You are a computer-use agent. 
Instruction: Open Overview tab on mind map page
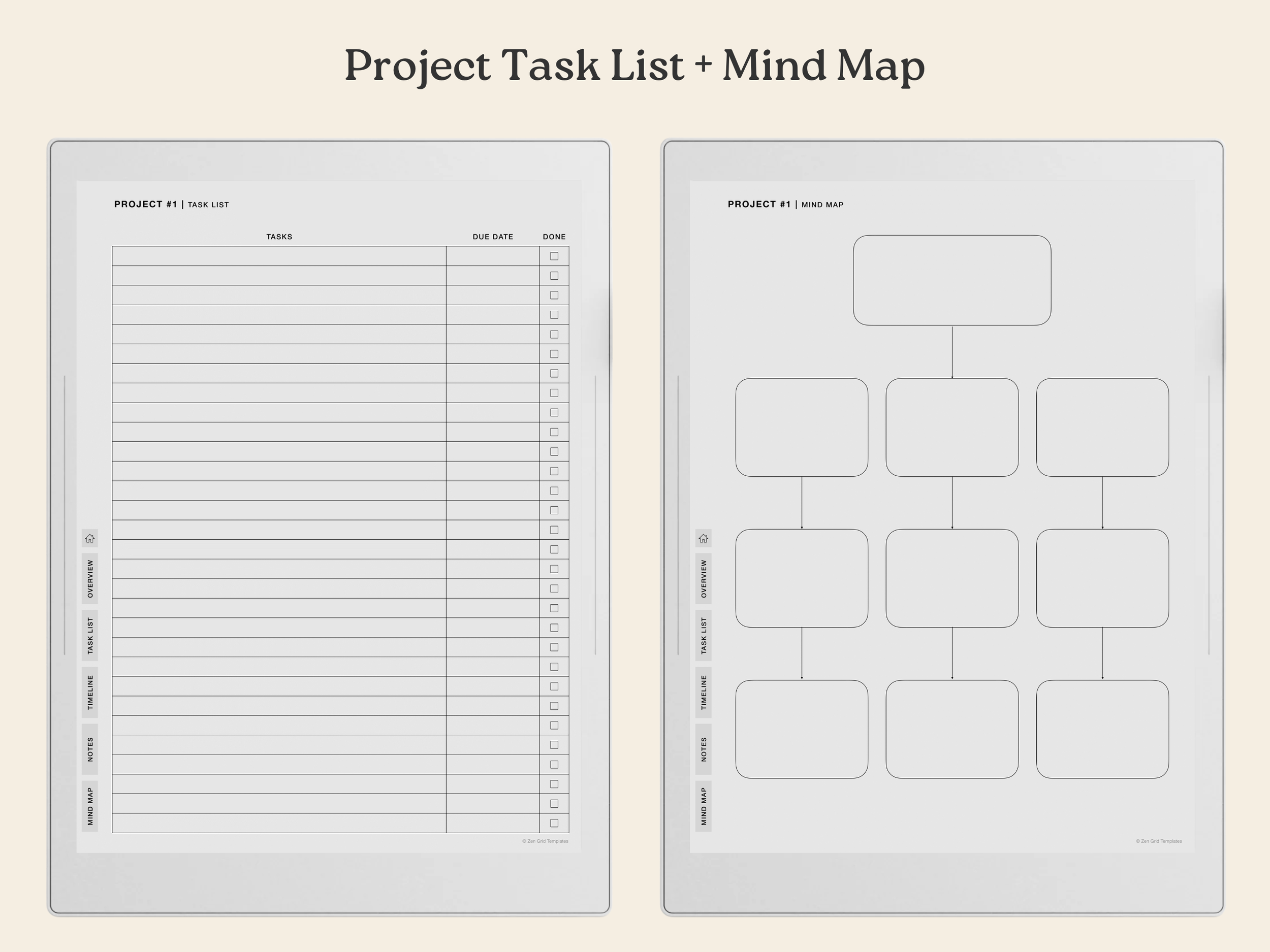coord(703,578)
